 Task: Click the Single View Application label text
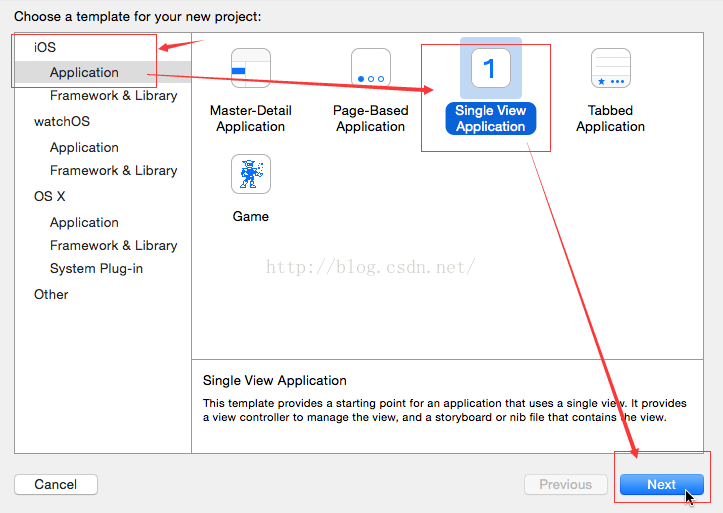[x=491, y=118]
